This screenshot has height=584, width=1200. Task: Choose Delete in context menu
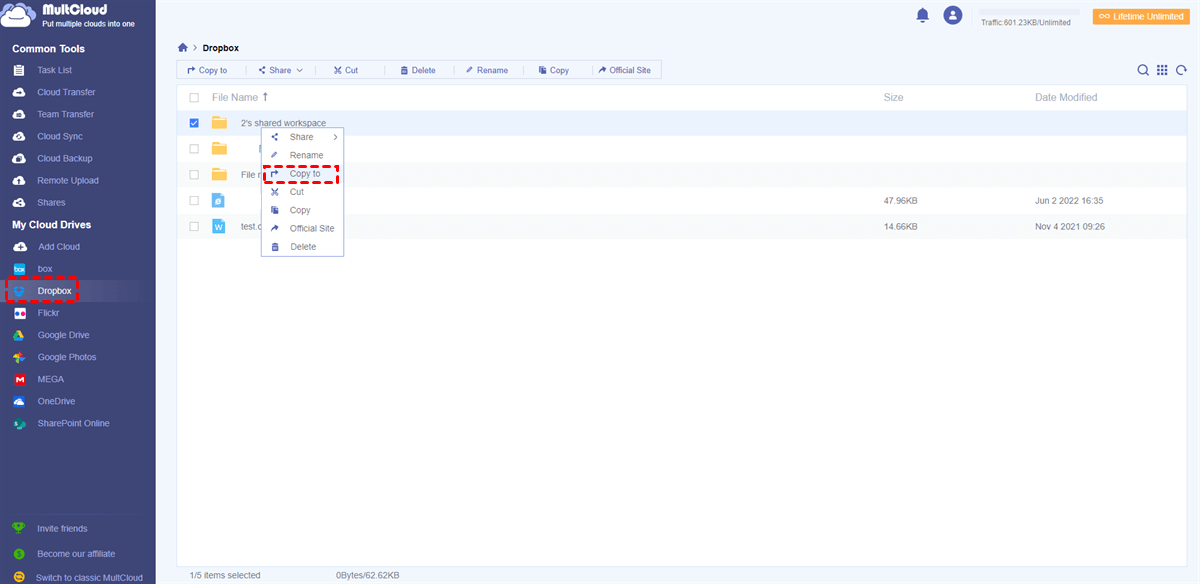pyautogui.click(x=303, y=246)
